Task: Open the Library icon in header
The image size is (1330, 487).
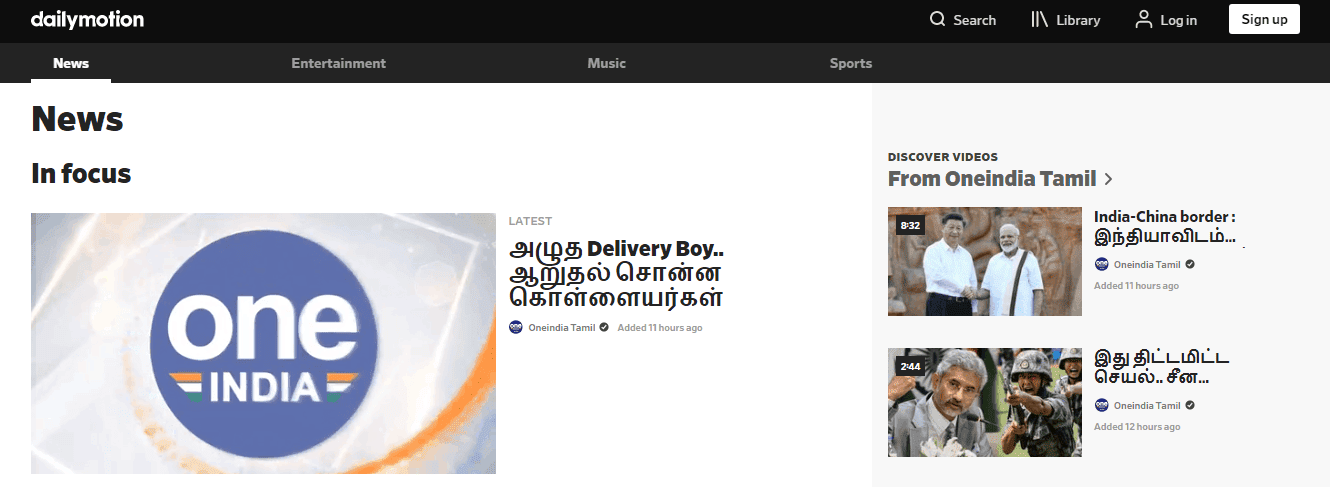Action: pos(1039,20)
